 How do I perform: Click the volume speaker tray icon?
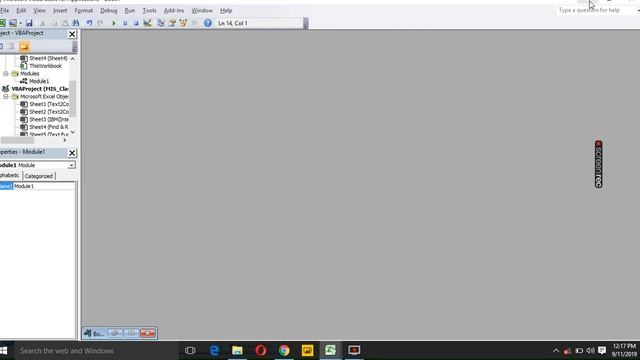590,351
